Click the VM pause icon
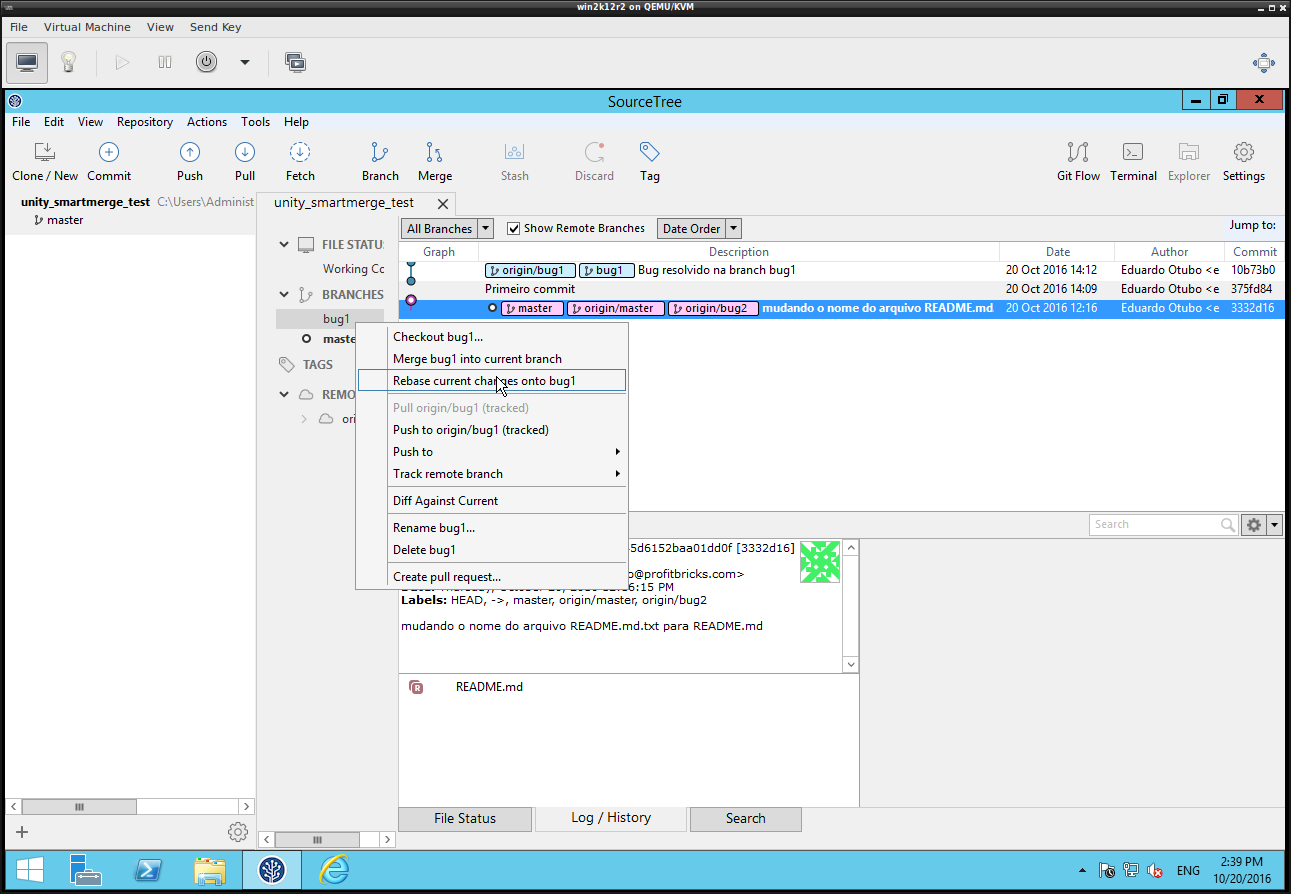 point(165,62)
